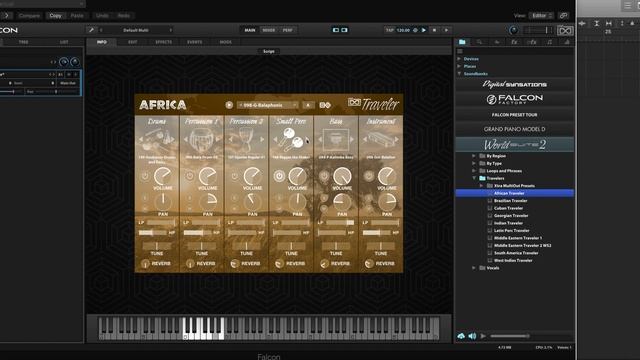This screenshot has height=360, width=640.
Task: Click the Drums Tune slider
Action: coord(157,246)
